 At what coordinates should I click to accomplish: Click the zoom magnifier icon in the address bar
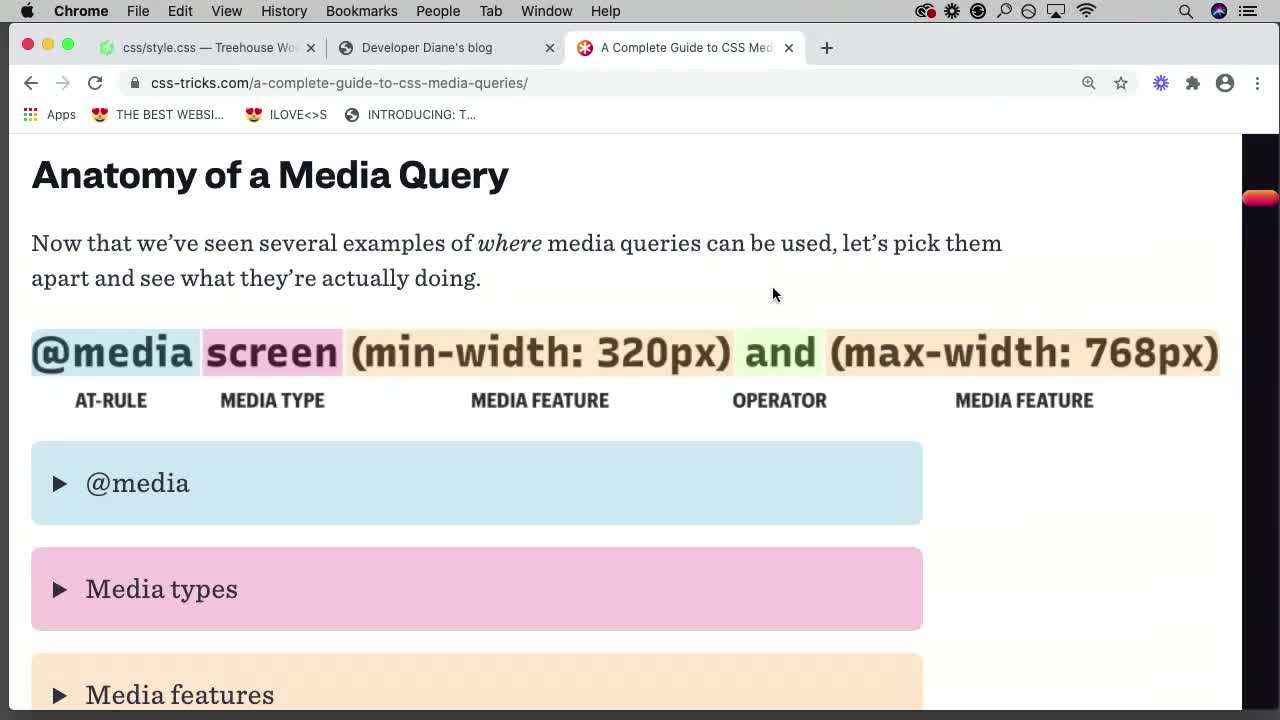tap(1089, 83)
